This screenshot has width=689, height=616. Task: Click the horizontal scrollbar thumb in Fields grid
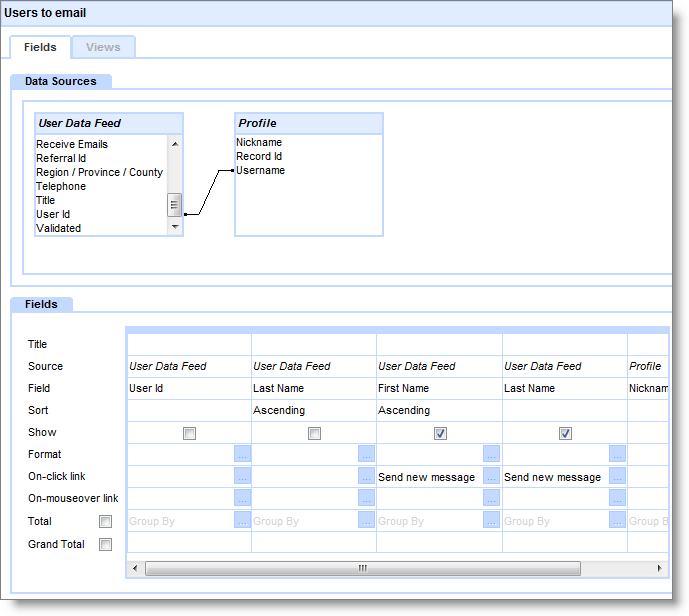(x=362, y=568)
